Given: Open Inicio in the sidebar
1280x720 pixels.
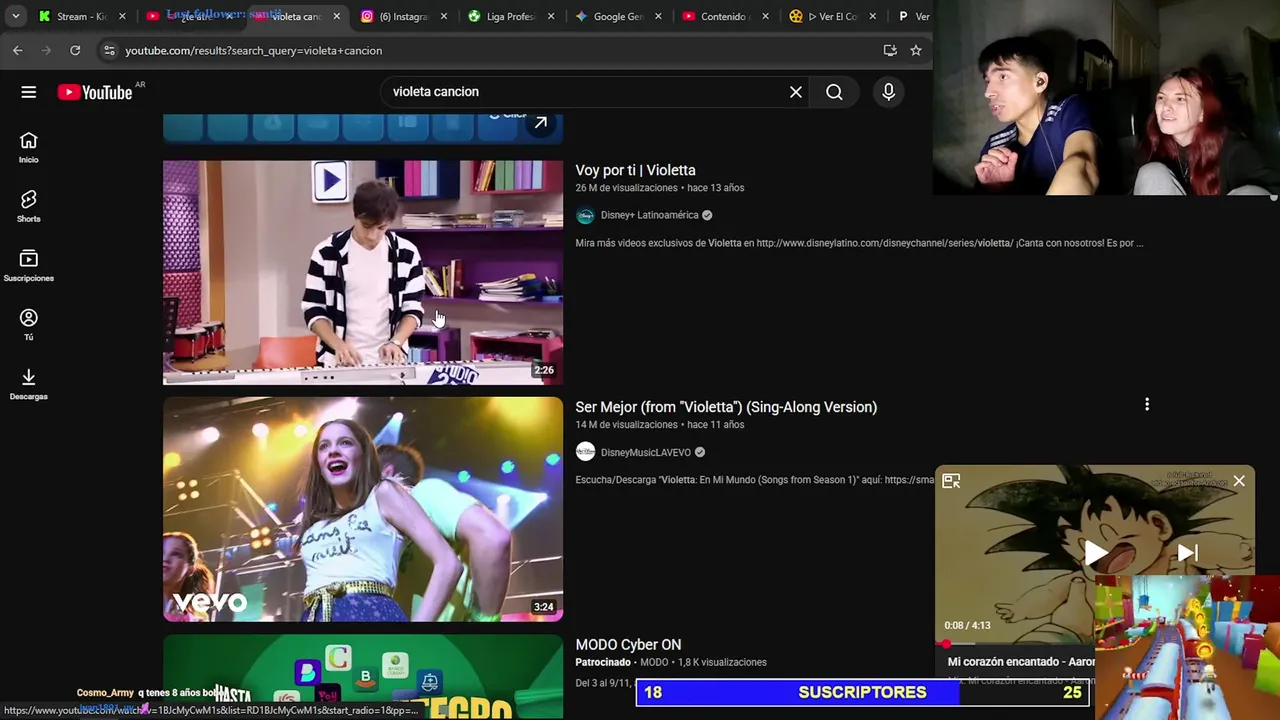Looking at the screenshot, I should coord(29,147).
